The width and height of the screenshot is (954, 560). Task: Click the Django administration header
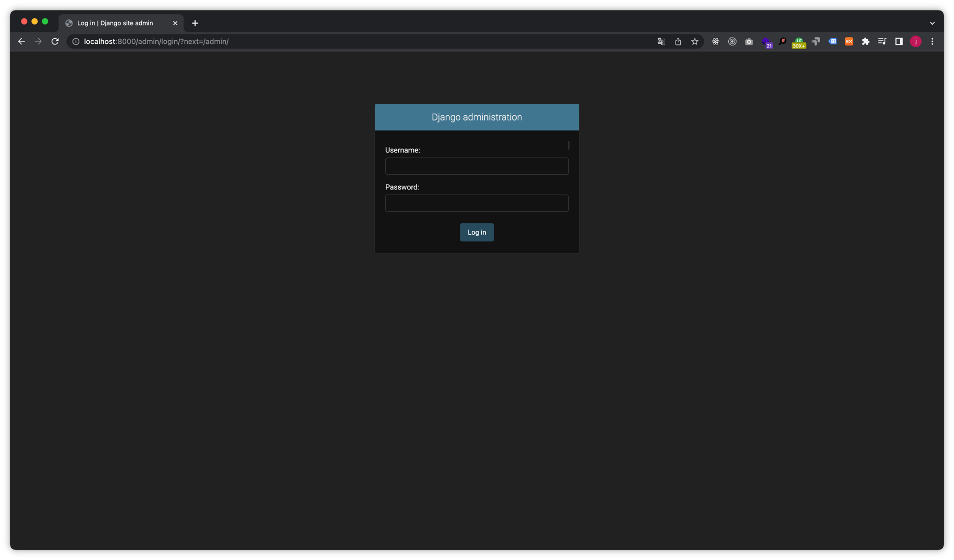(x=476, y=117)
